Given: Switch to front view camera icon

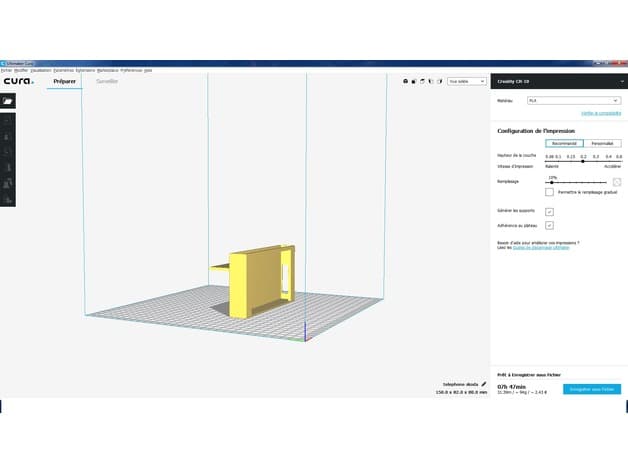Looking at the screenshot, I should (414, 81).
